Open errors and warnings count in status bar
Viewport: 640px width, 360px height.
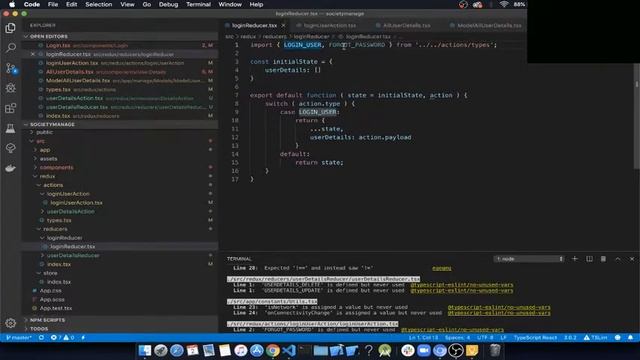click(62, 338)
